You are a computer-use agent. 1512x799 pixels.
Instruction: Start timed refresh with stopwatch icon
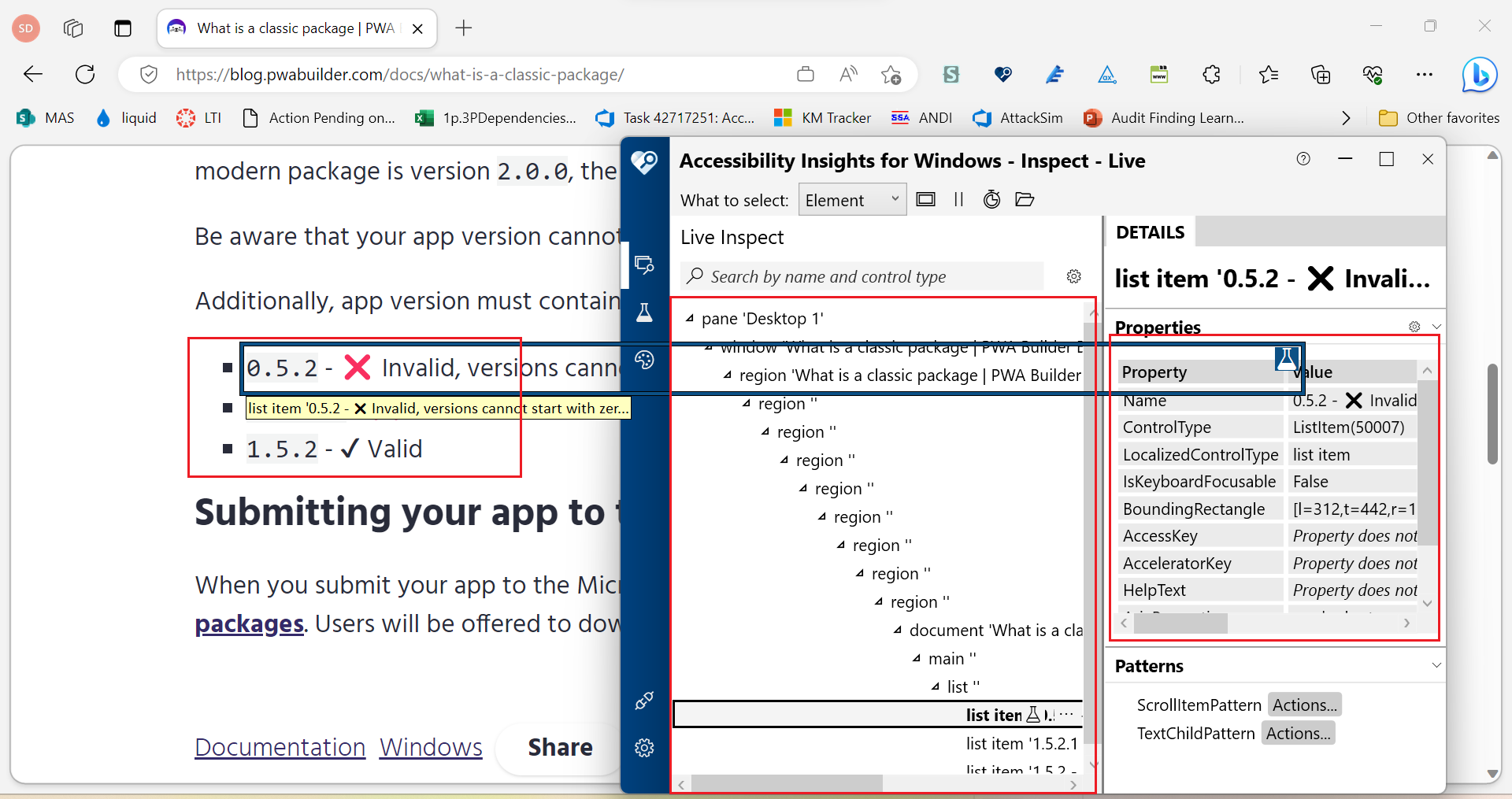click(991, 199)
